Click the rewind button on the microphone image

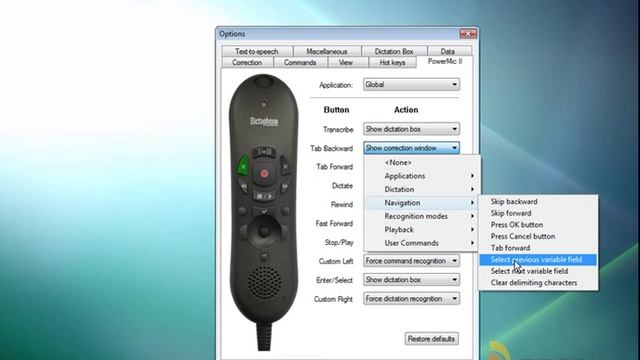[x=244, y=187]
